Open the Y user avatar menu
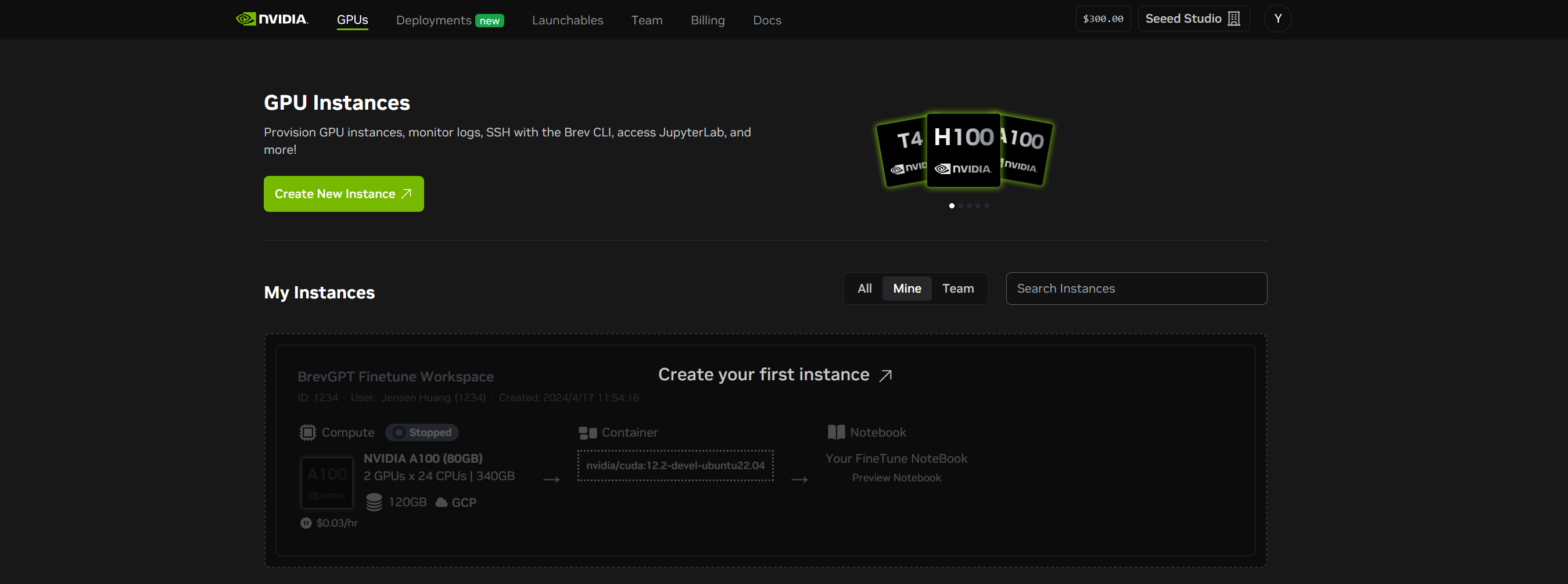Image resolution: width=1568 pixels, height=584 pixels. tap(1278, 19)
